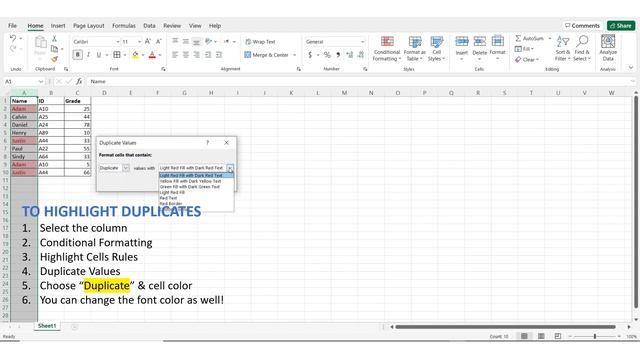Image resolution: width=640 pixels, height=360 pixels.
Task: Select the Format Painter brush icon
Action: (x=54, y=59)
